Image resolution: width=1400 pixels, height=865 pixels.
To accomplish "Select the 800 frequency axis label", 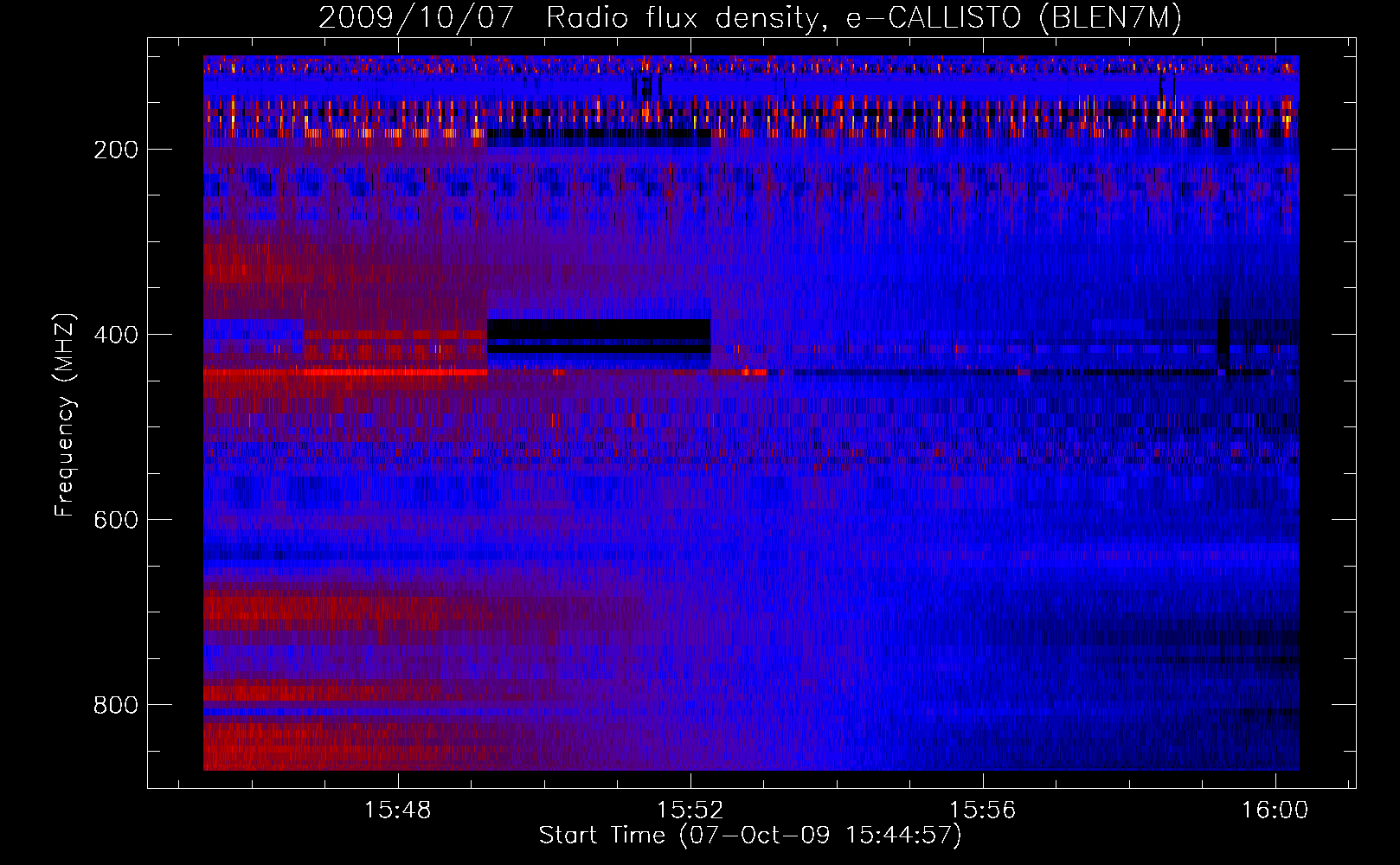I will (116, 705).
